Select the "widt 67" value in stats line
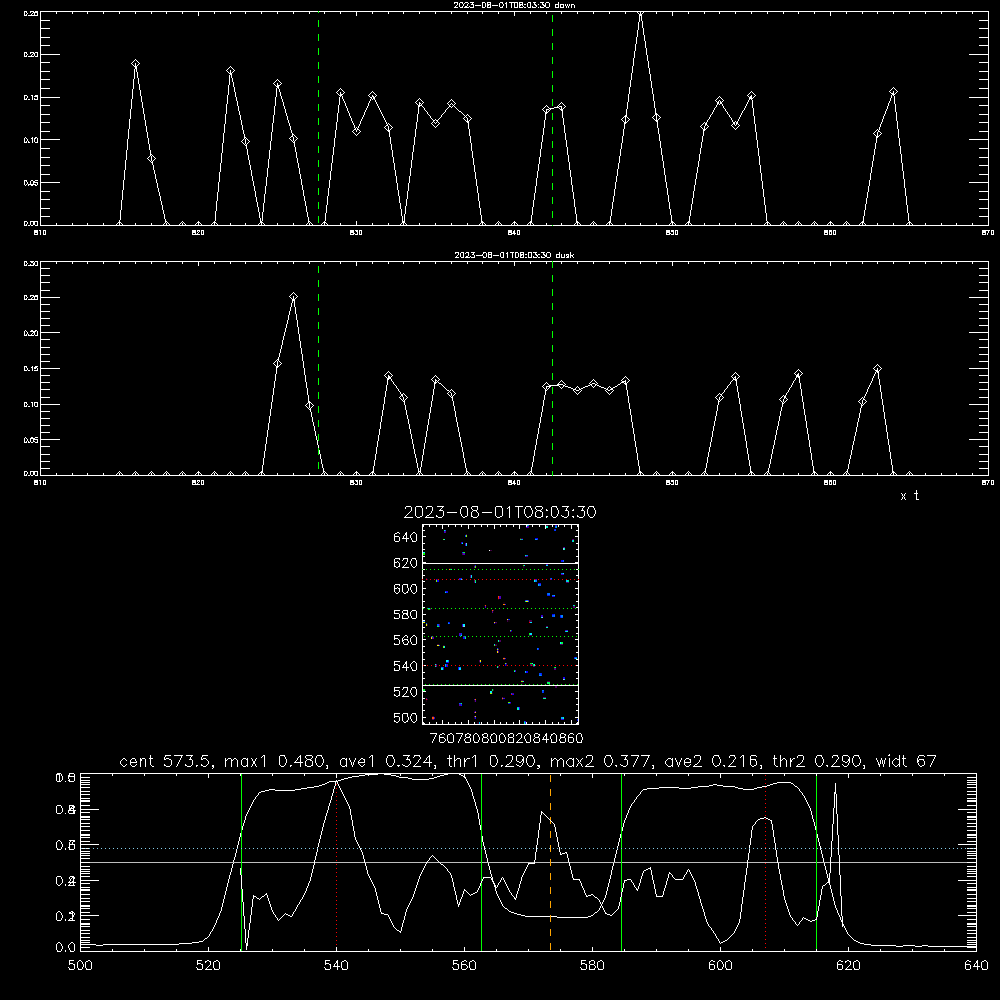Viewport: 1000px width, 1000px height. click(x=906, y=761)
